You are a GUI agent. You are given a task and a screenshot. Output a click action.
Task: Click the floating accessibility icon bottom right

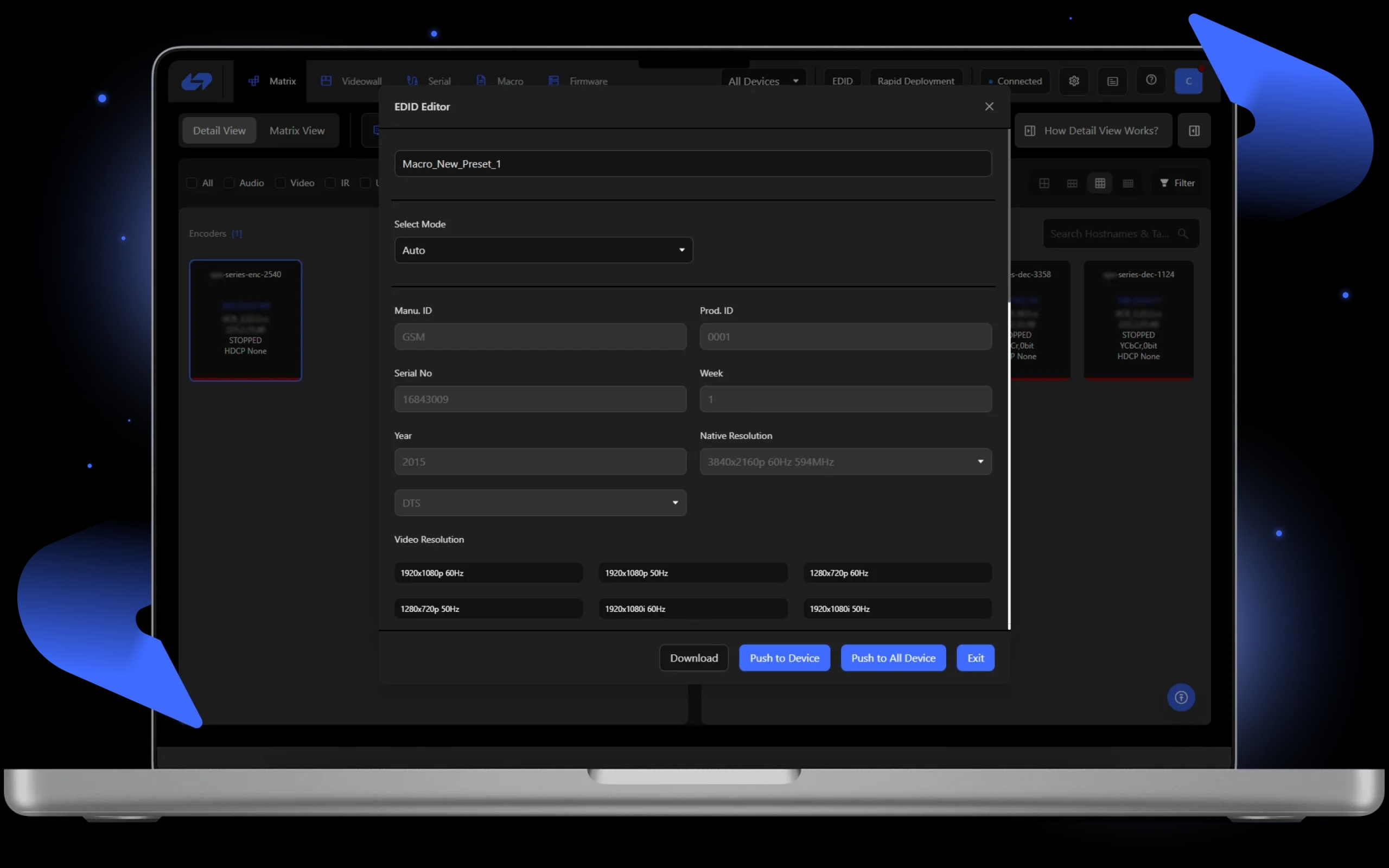click(1181, 697)
